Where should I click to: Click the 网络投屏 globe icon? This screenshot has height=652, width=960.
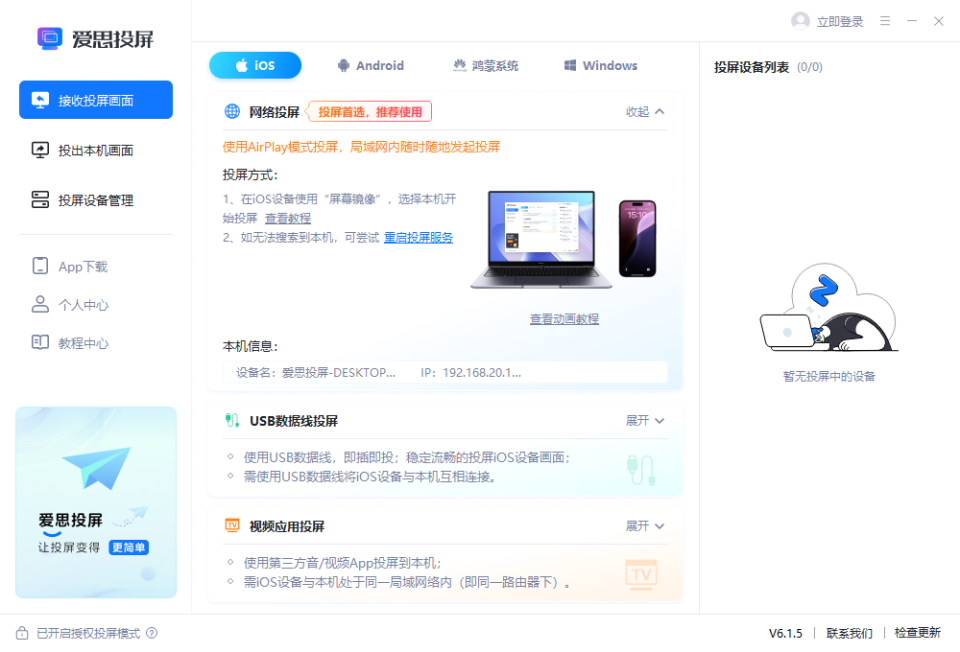coord(232,111)
